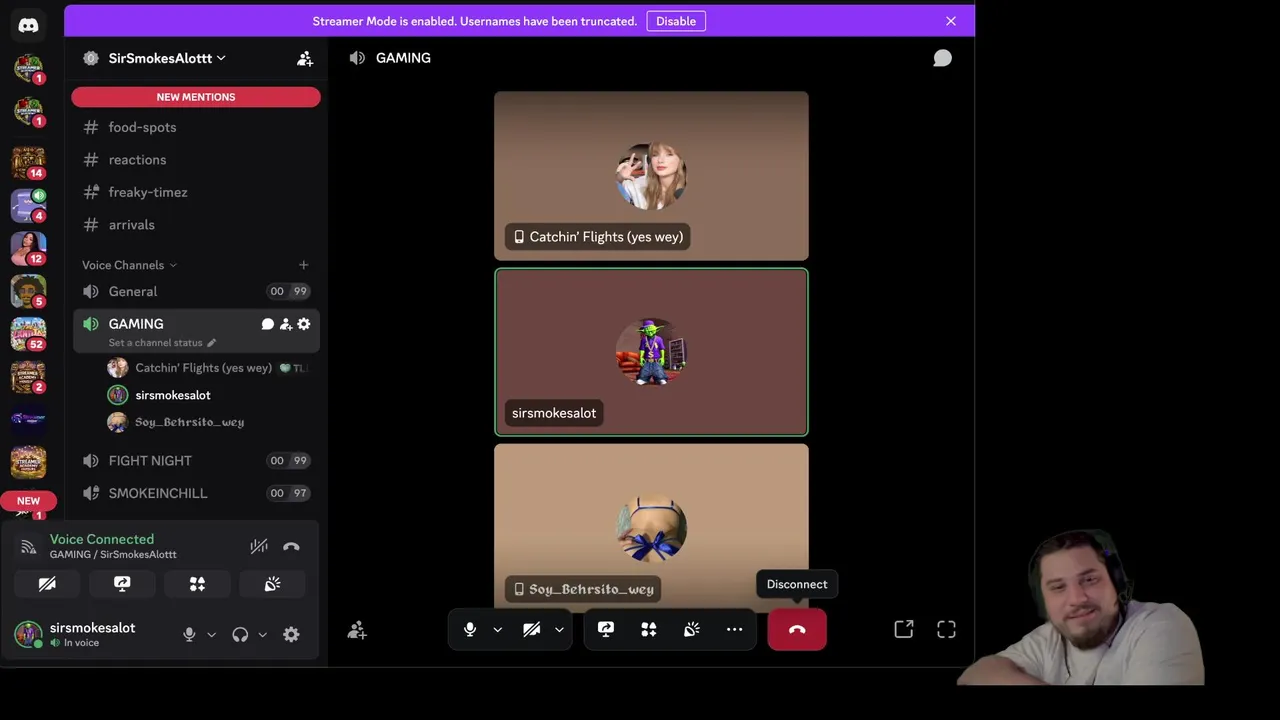Turn on camera in call controls
Viewport: 1280px width, 720px height.
pos(532,629)
